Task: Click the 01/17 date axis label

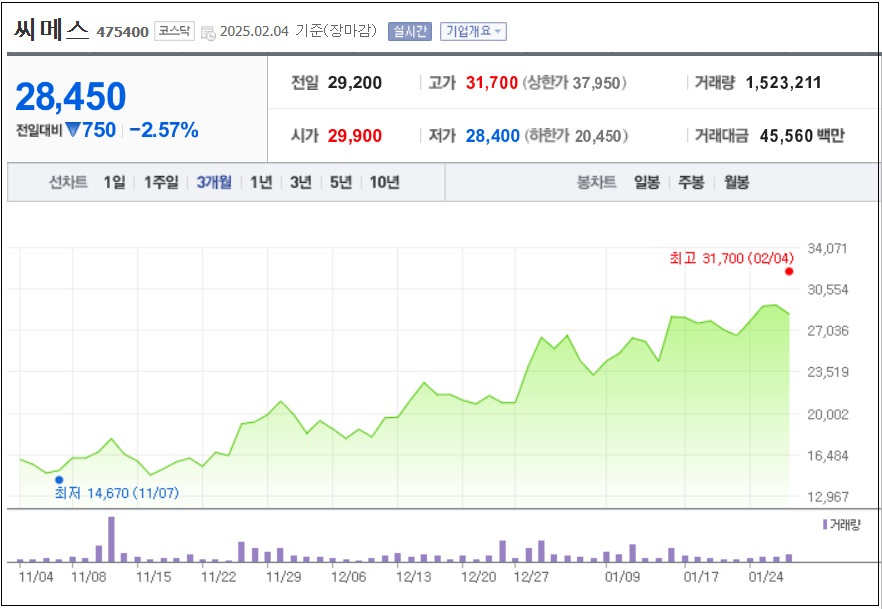Action: click(x=700, y=576)
